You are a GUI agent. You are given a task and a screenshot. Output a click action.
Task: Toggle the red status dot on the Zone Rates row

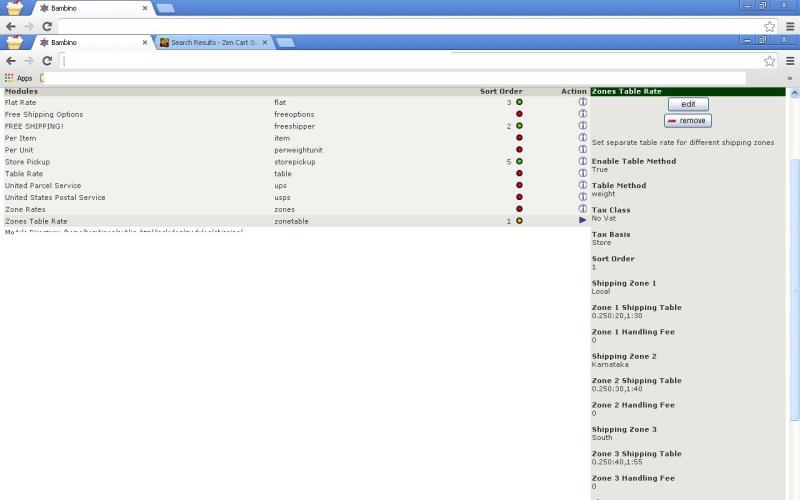519,209
